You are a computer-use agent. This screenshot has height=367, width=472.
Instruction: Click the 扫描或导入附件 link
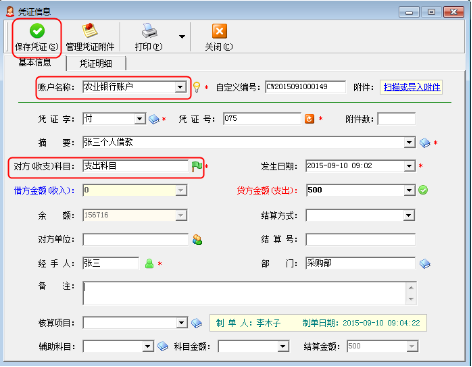412,87
